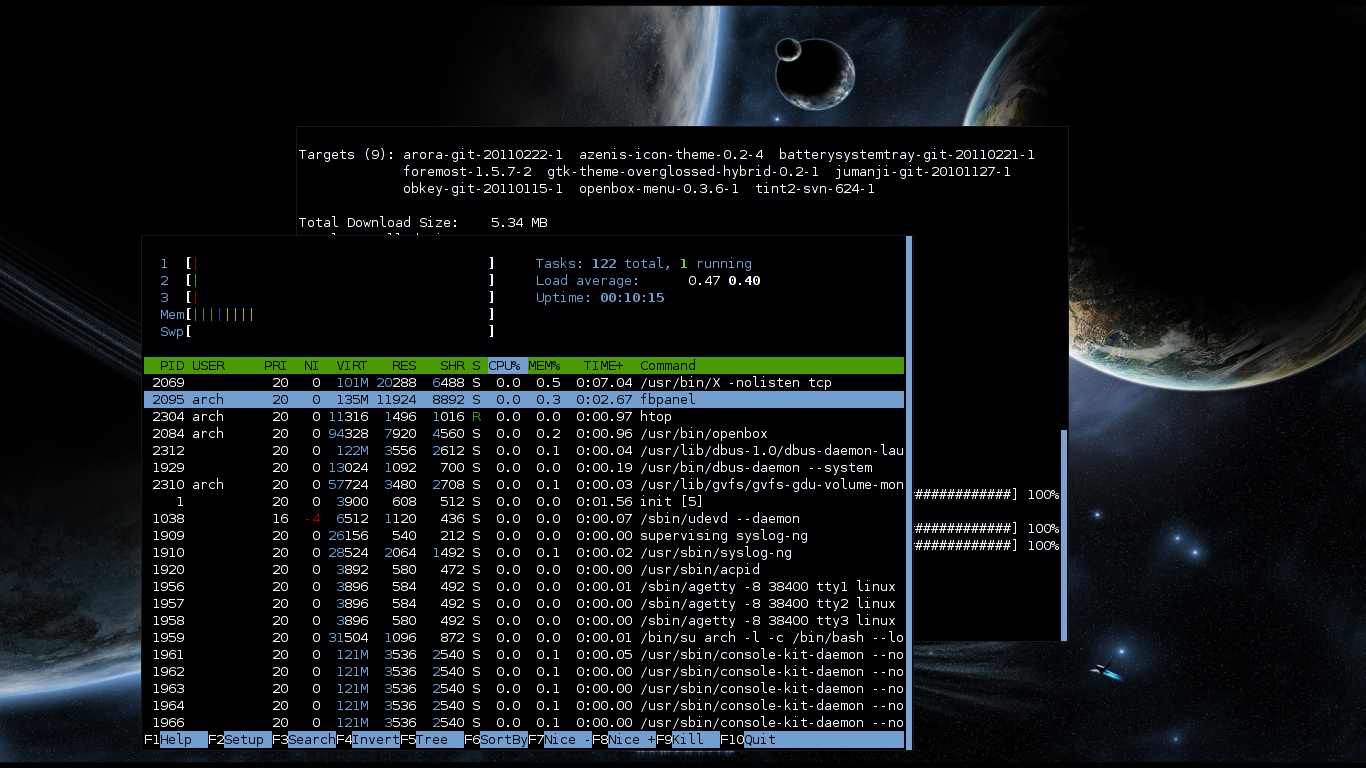Switch to F5 Tree view
Viewport: 1366px width, 768px height.
tap(432, 740)
